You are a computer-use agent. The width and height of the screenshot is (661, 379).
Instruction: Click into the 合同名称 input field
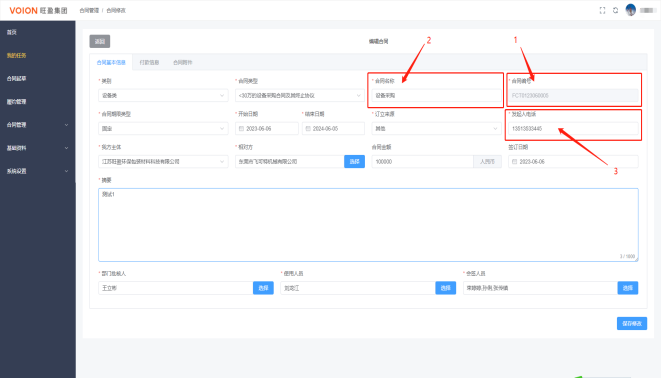436,96
